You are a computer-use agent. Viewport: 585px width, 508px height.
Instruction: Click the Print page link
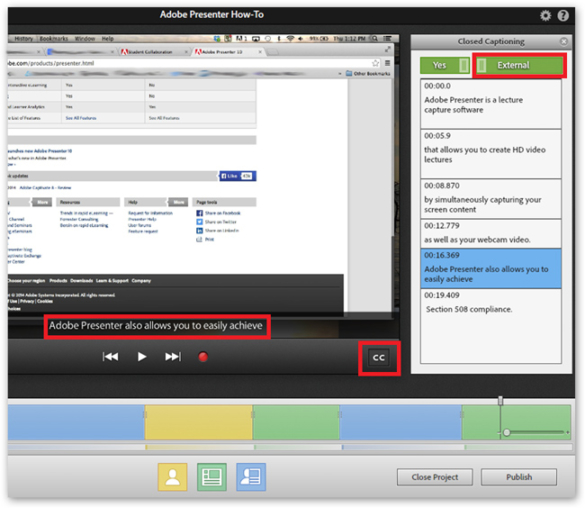point(205,239)
